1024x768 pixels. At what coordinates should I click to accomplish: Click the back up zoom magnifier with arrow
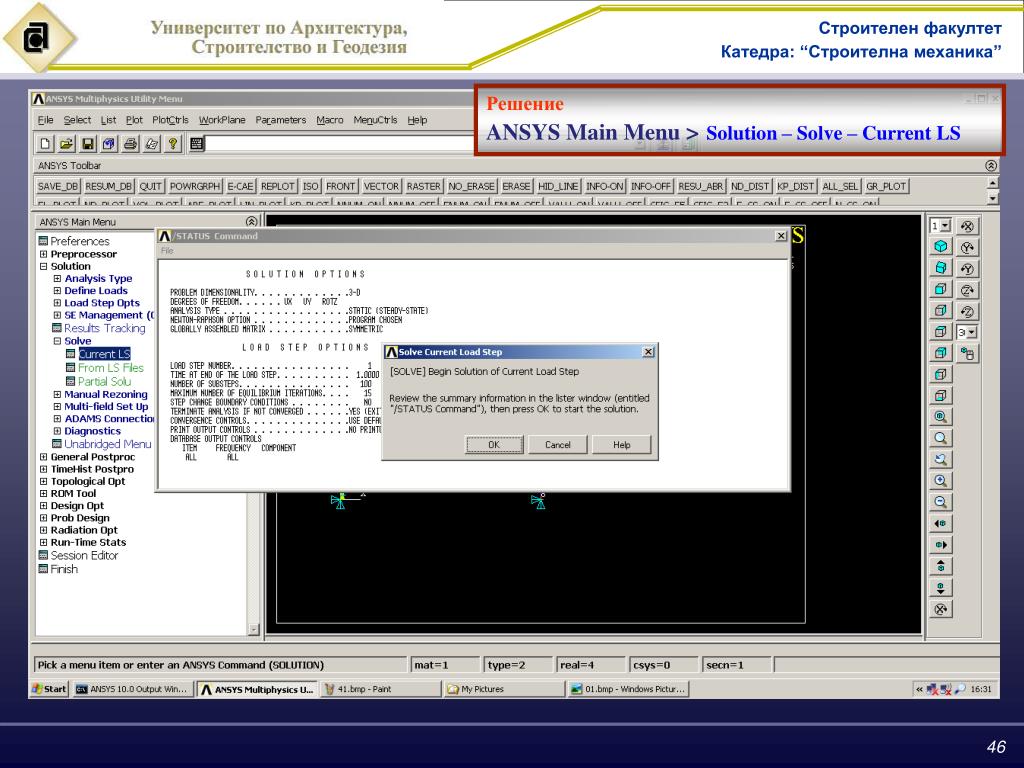point(940,460)
